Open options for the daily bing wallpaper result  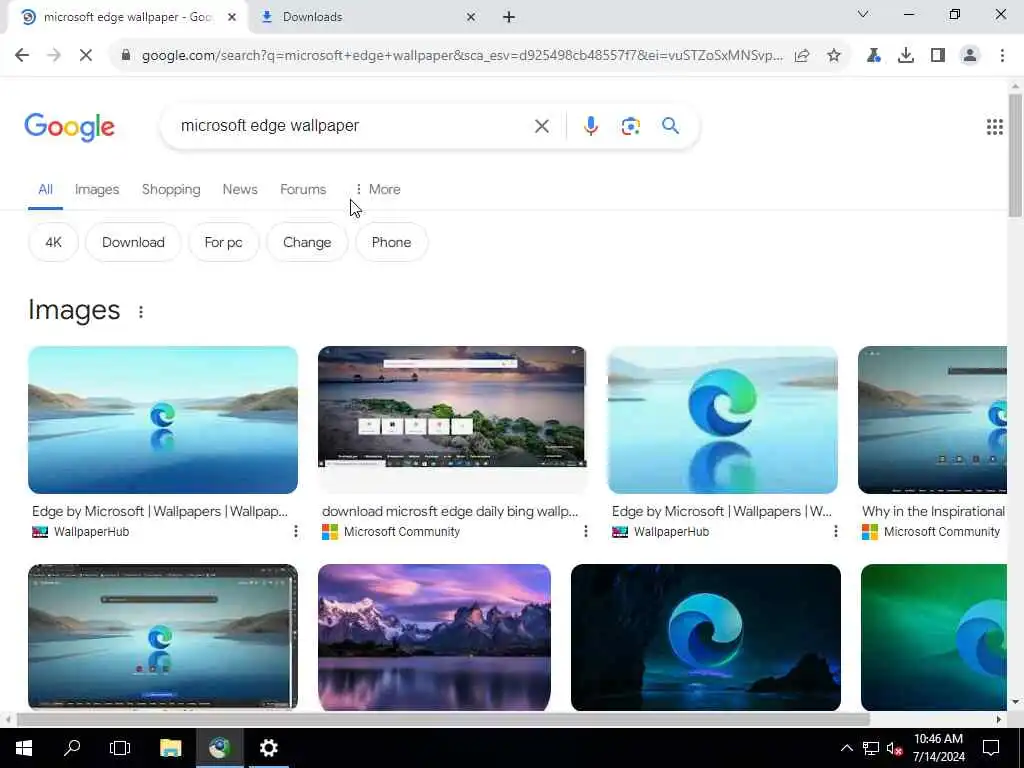tap(585, 532)
